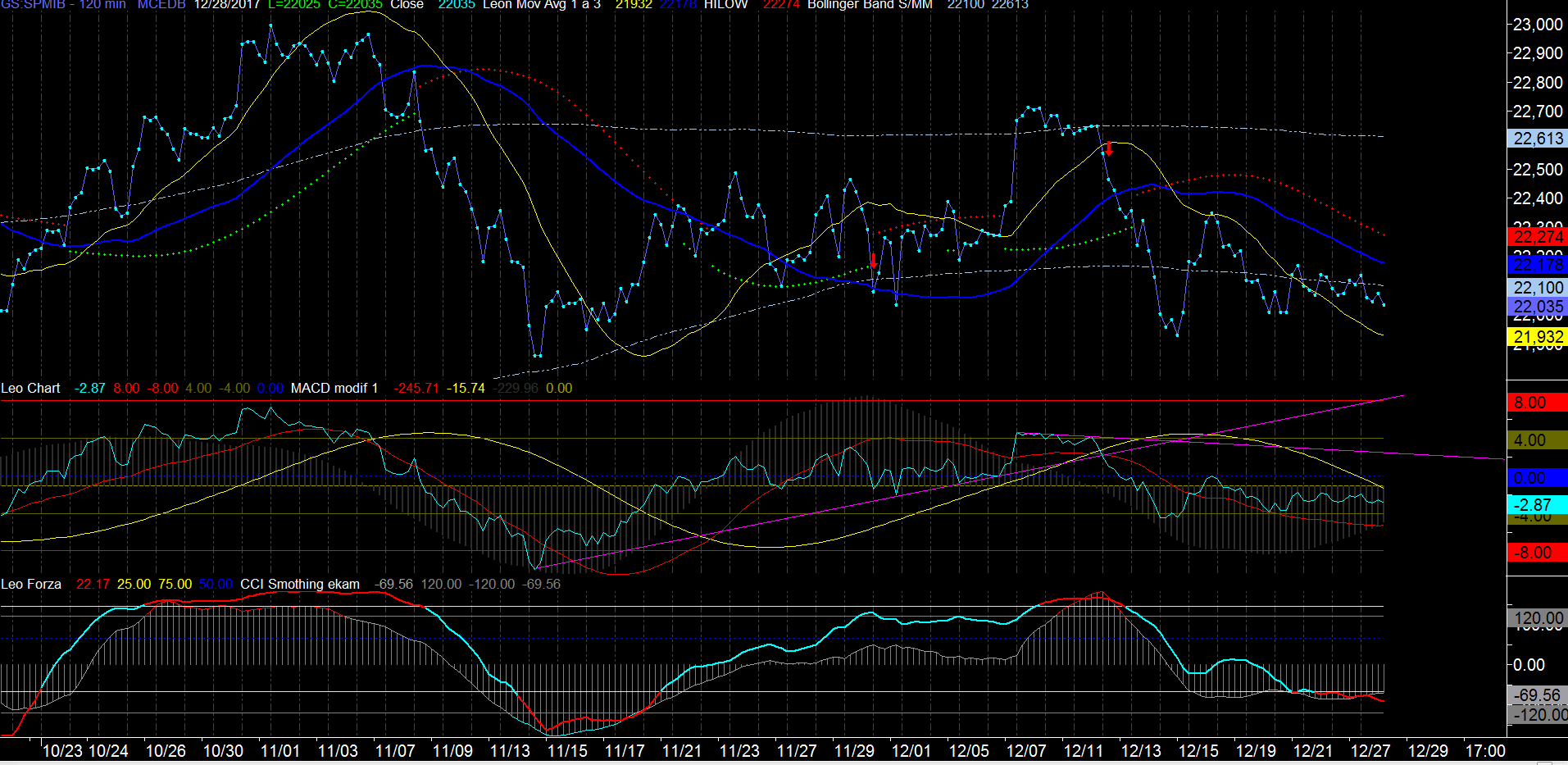Select the yellow 21,932 price tag

pos(1538,337)
